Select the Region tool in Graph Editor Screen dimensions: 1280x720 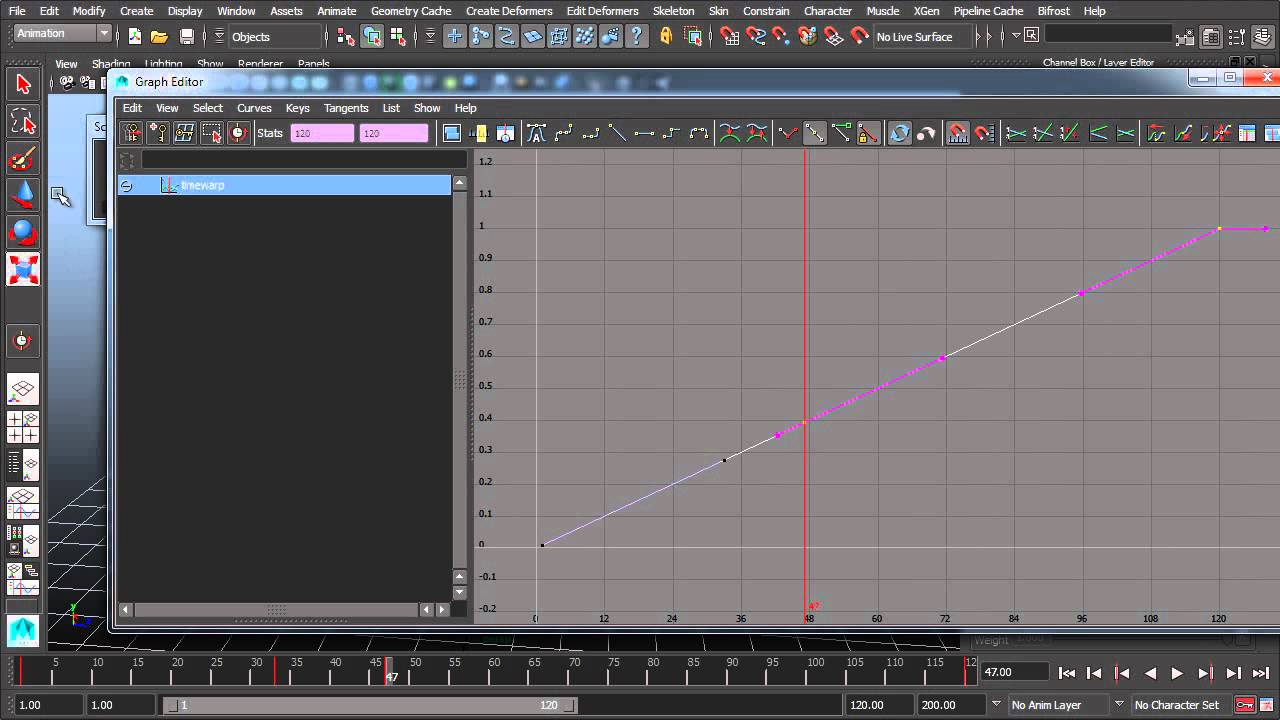(x=212, y=133)
